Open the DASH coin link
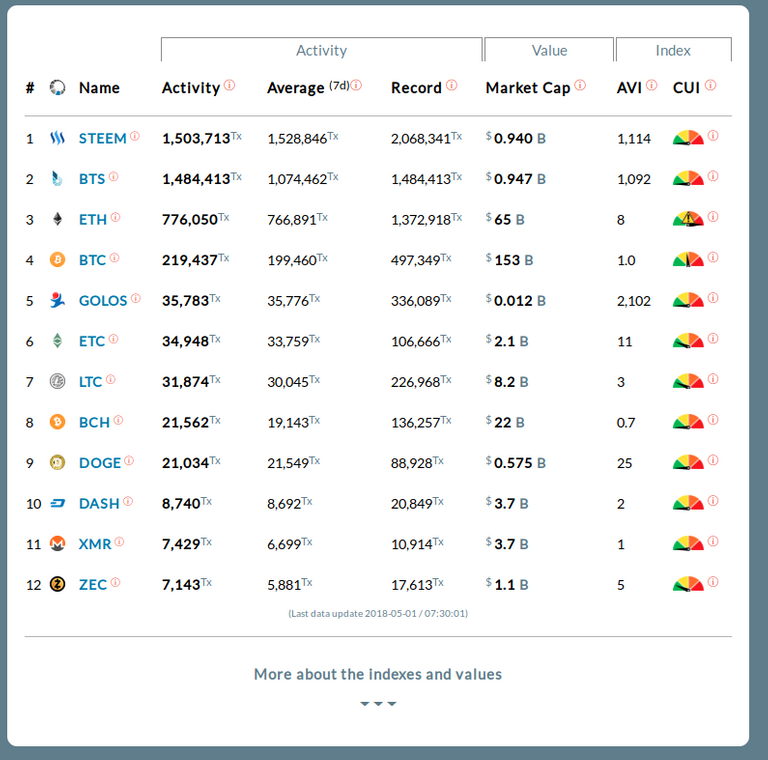Viewport: 768px width, 760px height. [x=99, y=504]
